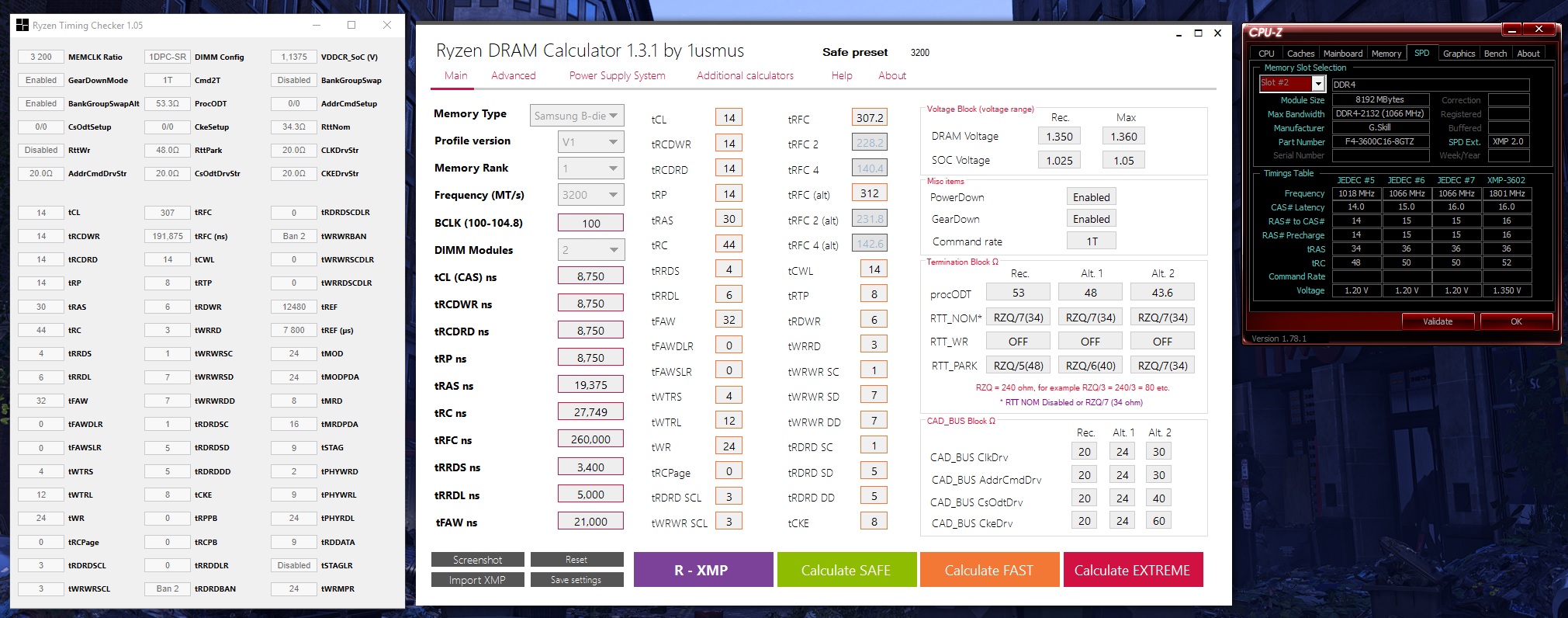This screenshot has width=1568, height=618.
Task: Click the VDDCR_SoC (V) value 1,1375
Action: (294, 57)
